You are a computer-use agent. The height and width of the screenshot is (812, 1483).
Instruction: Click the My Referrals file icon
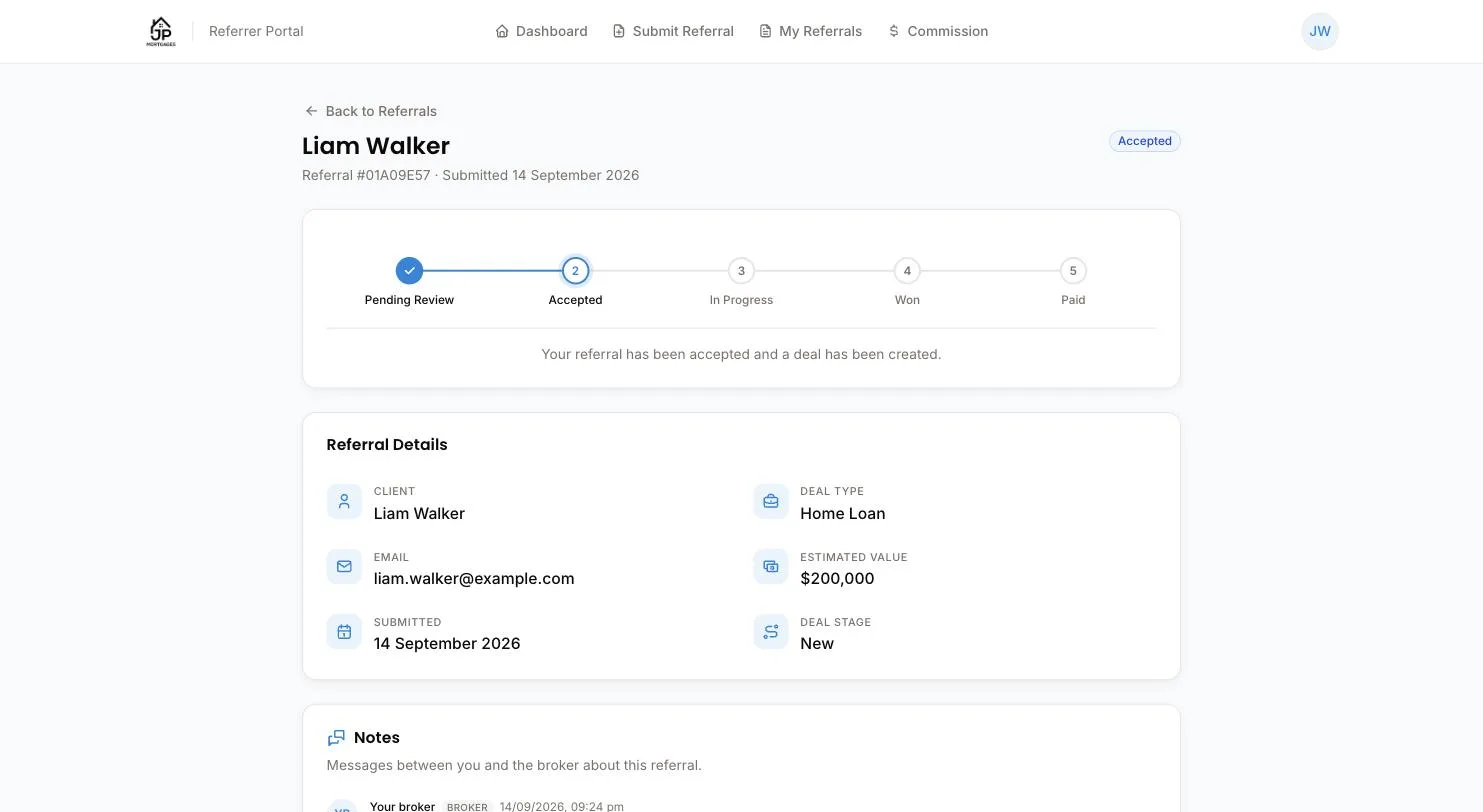point(765,31)
